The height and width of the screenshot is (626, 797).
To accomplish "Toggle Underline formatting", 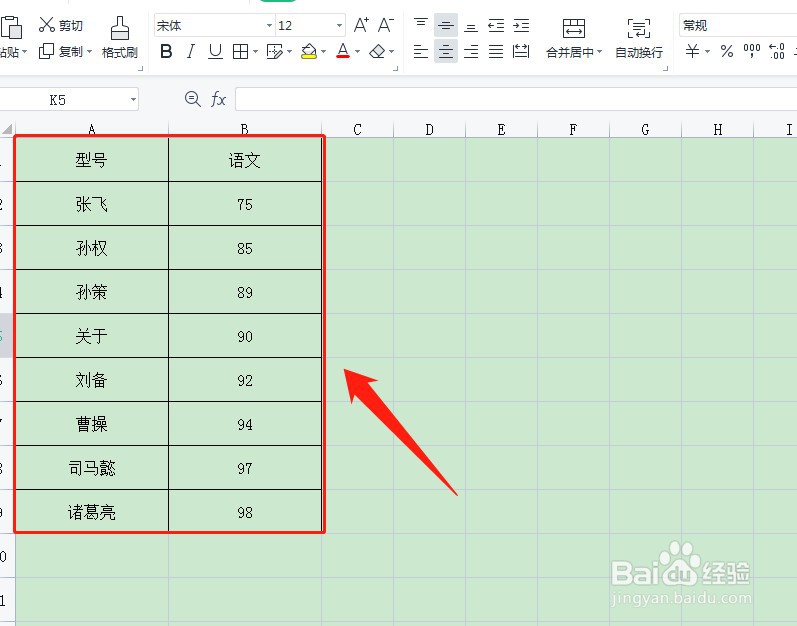I will tap(216, 51).
